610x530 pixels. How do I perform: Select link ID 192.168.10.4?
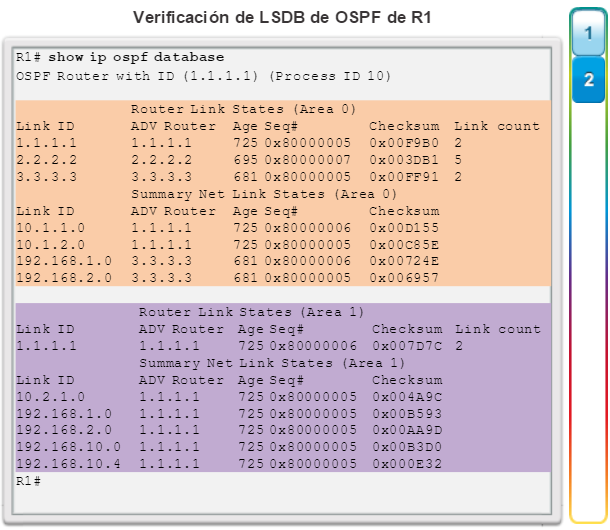68,464
